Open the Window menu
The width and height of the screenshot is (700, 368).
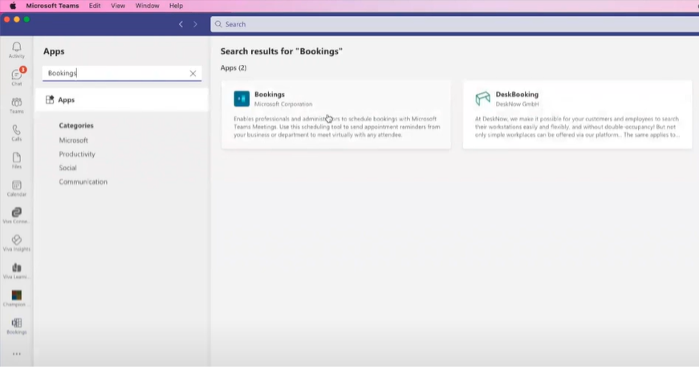tap(147, 6)
